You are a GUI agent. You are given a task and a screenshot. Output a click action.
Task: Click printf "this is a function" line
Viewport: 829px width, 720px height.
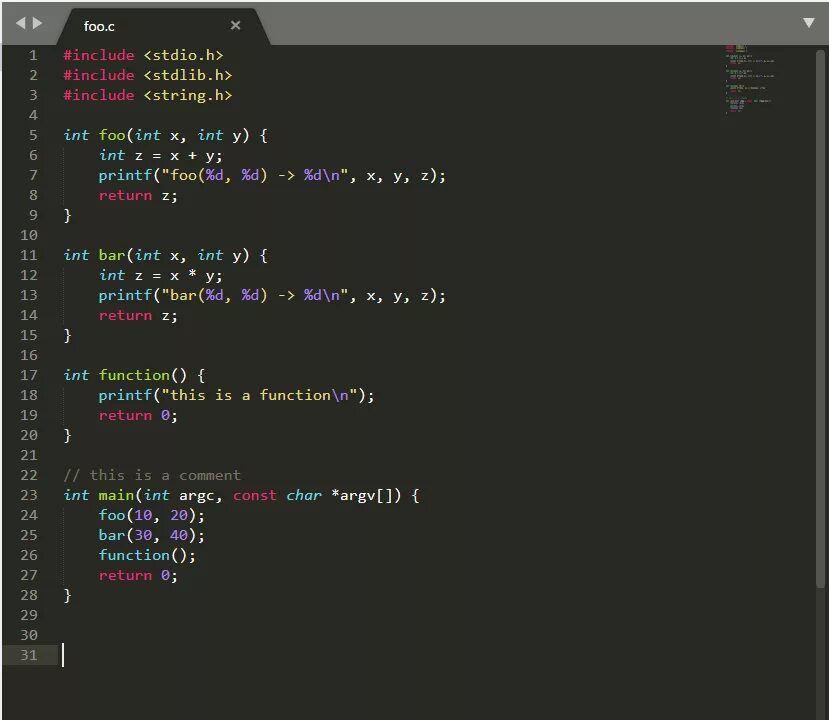pyautogui.click(x=236, y=395)
